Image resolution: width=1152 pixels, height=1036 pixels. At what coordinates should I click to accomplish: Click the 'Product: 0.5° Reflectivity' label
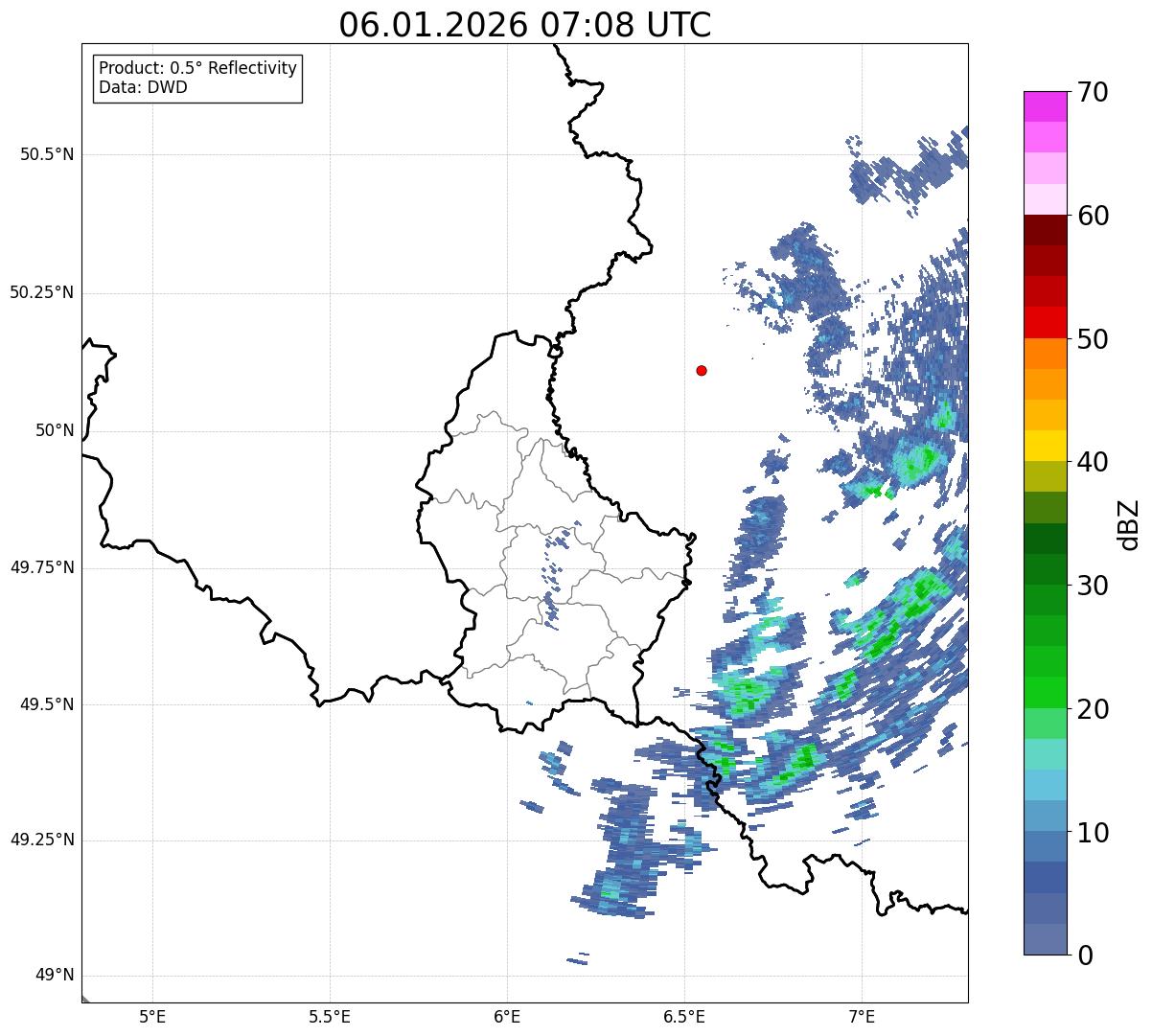pos(197,68)
